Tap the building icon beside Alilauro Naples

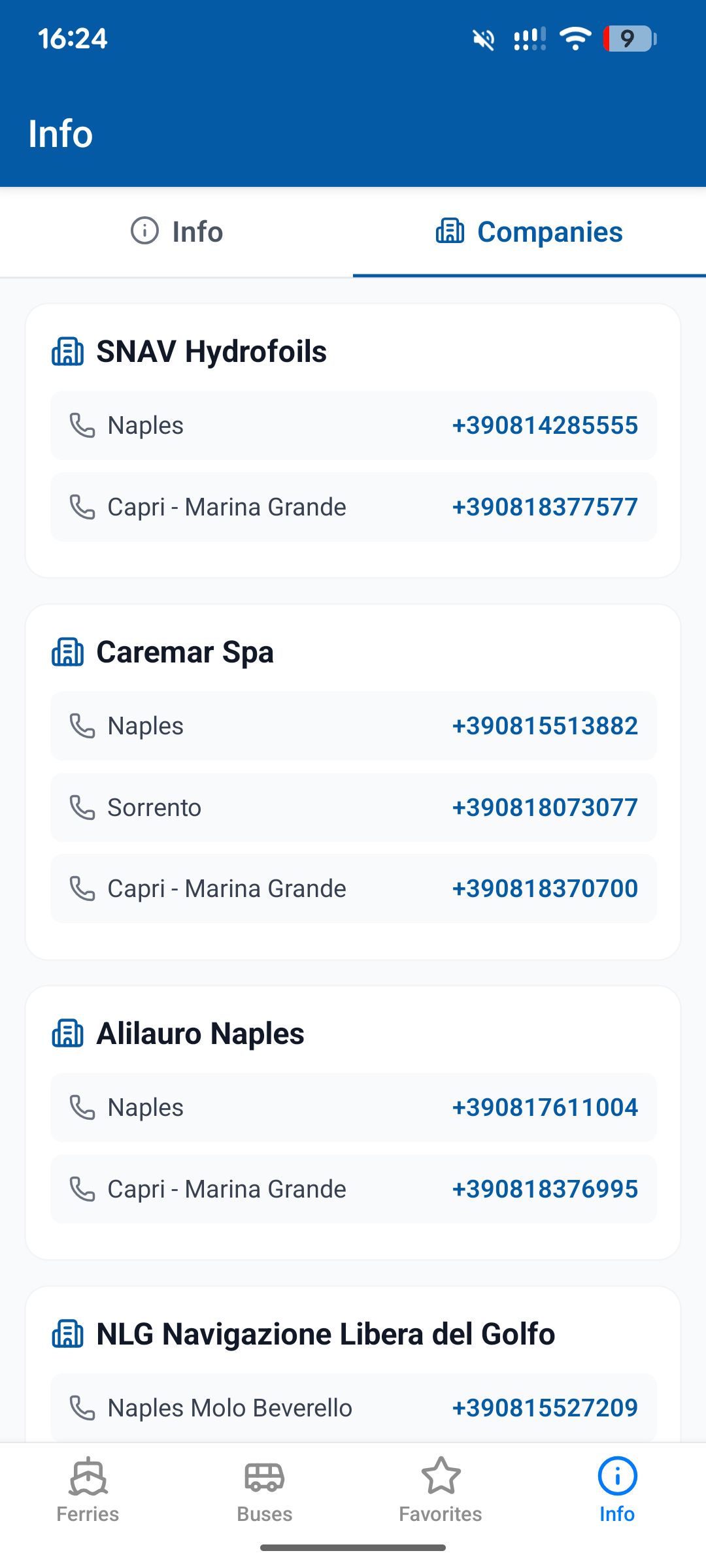68,1034
